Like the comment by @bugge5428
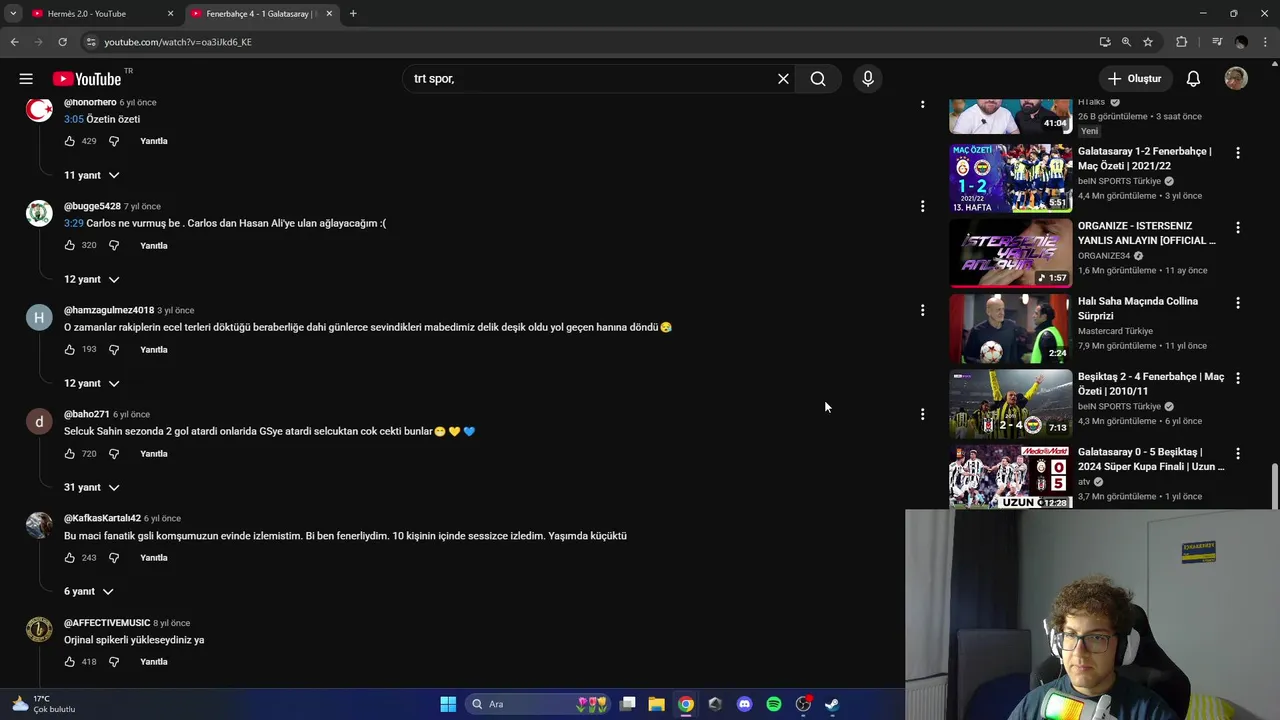 tap(70, 245)
